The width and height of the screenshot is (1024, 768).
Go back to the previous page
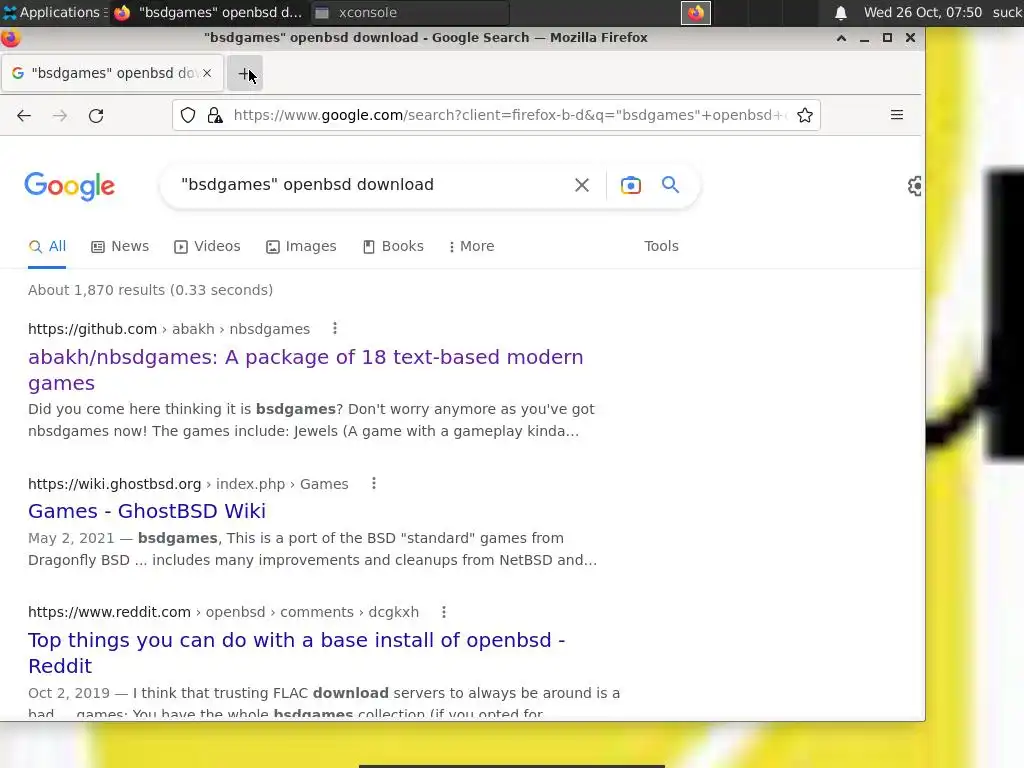coord(24,116)
